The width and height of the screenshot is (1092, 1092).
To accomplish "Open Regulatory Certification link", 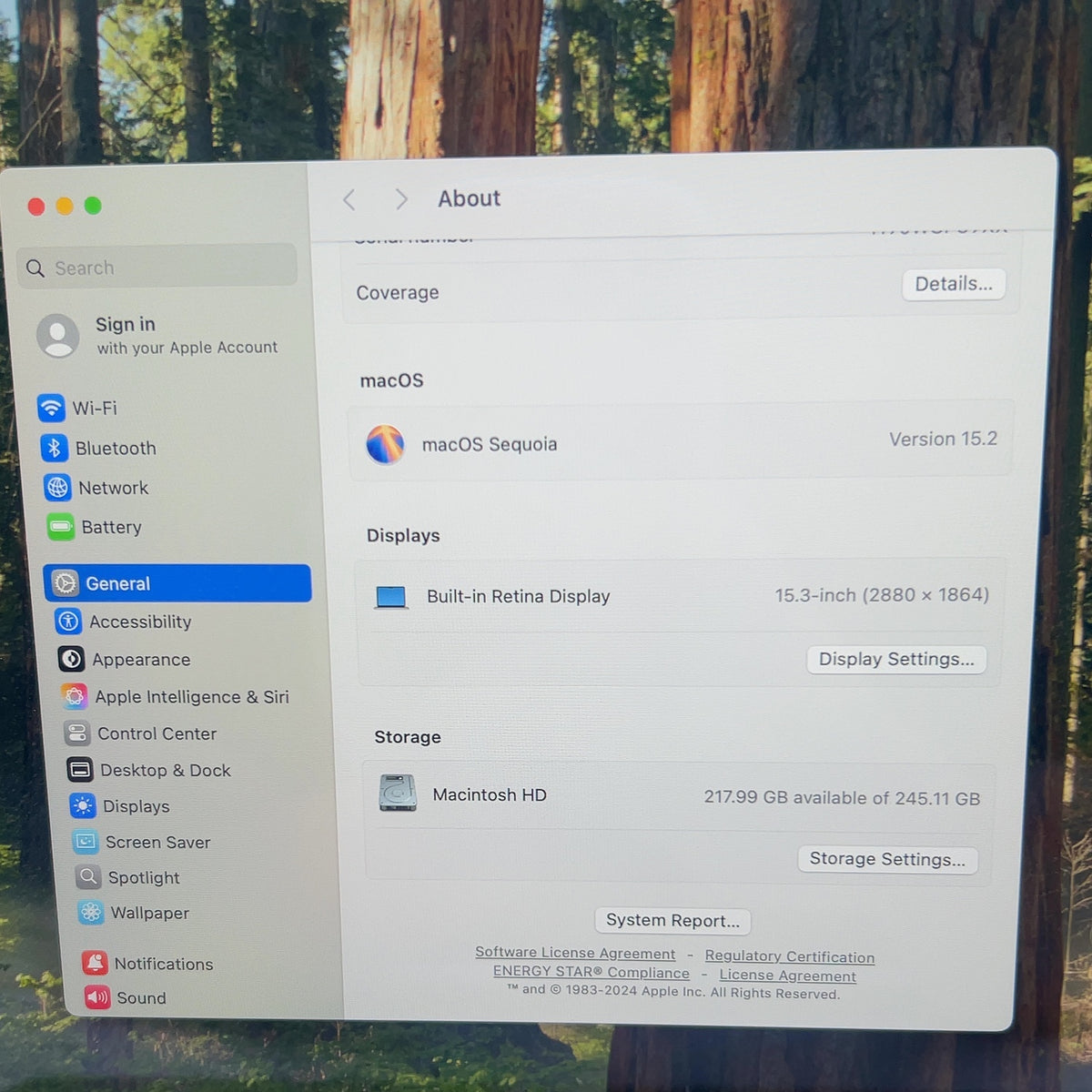I will coord(790,956).
